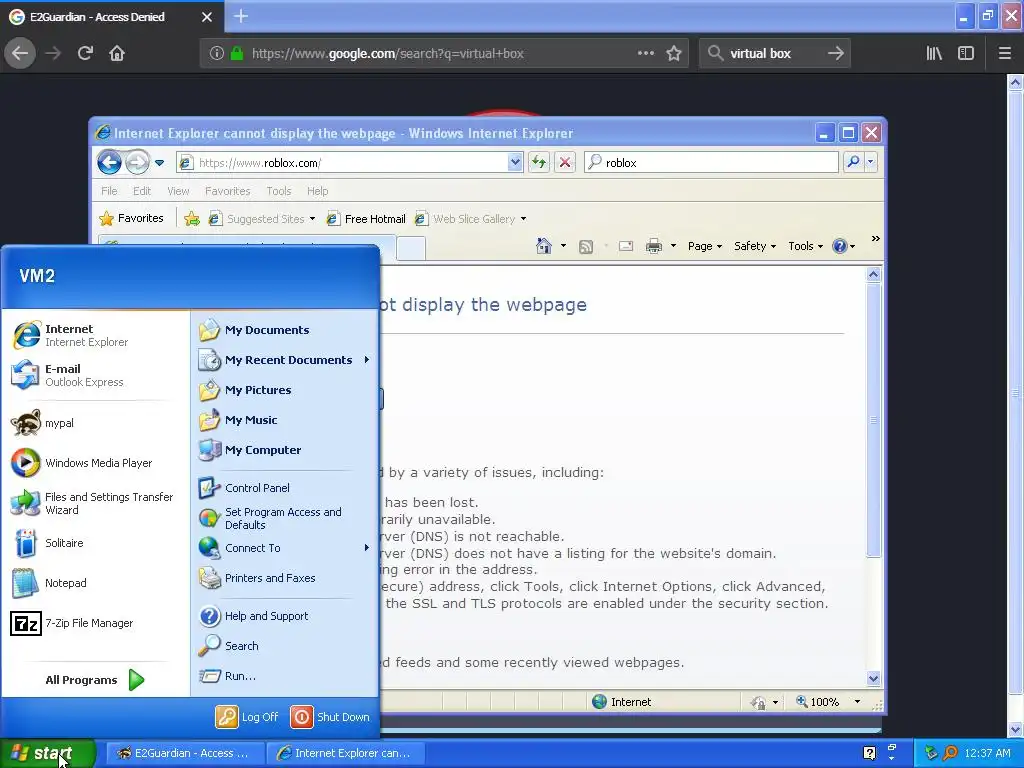Viewport: 1024px width, 768px height.
Task: Open Free Hotmail favorites link
Action: tap(366, 219)
